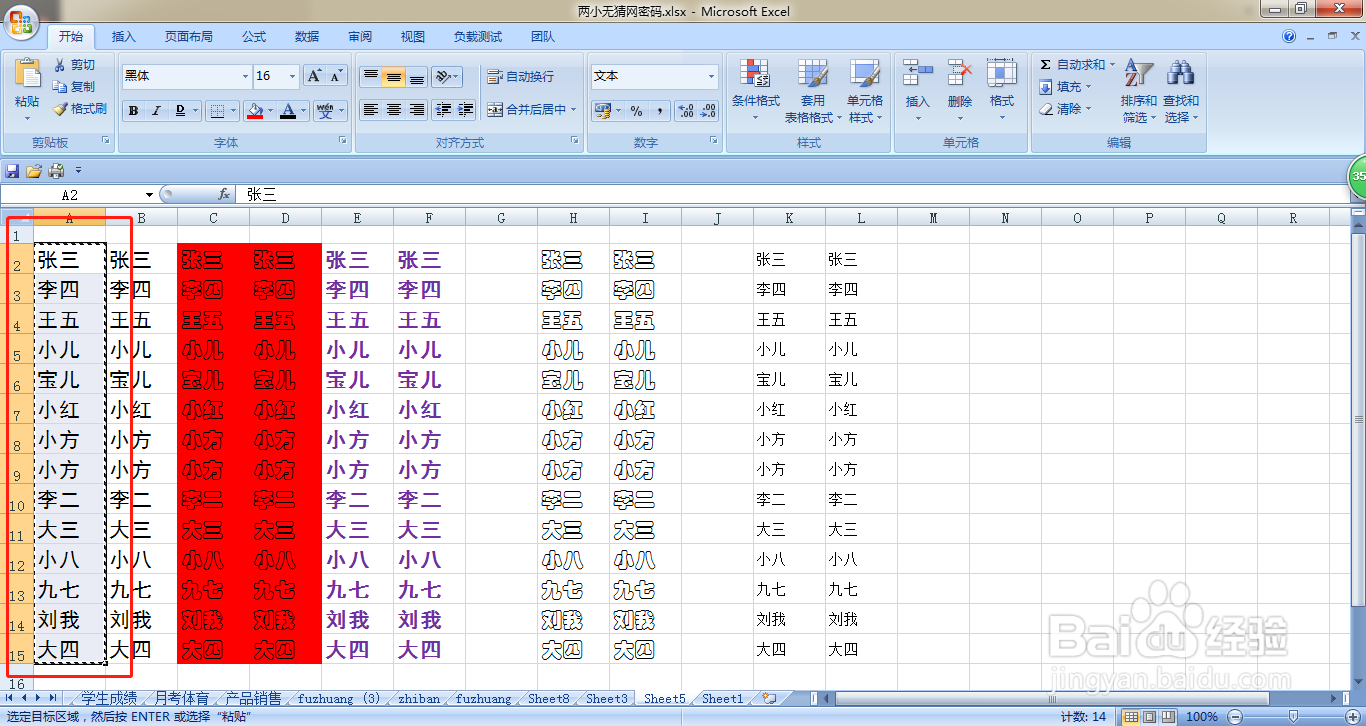This screenshot has width=1366, height=726.
Task: Increase font size with the large A button
Action: [314, 76]
